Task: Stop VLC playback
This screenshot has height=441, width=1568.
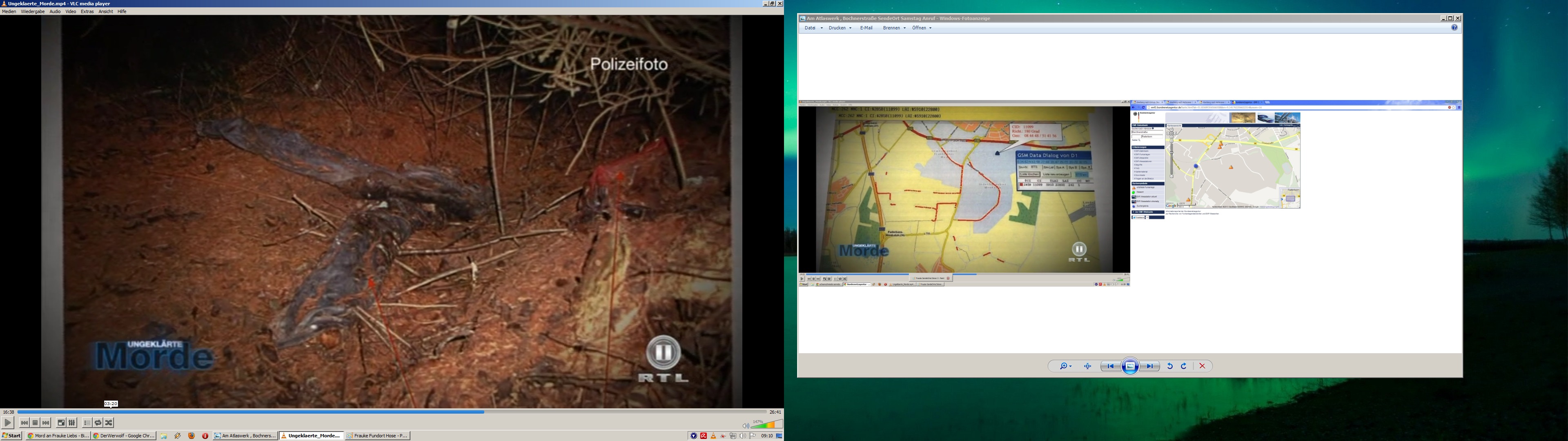Action: [35, 423]
